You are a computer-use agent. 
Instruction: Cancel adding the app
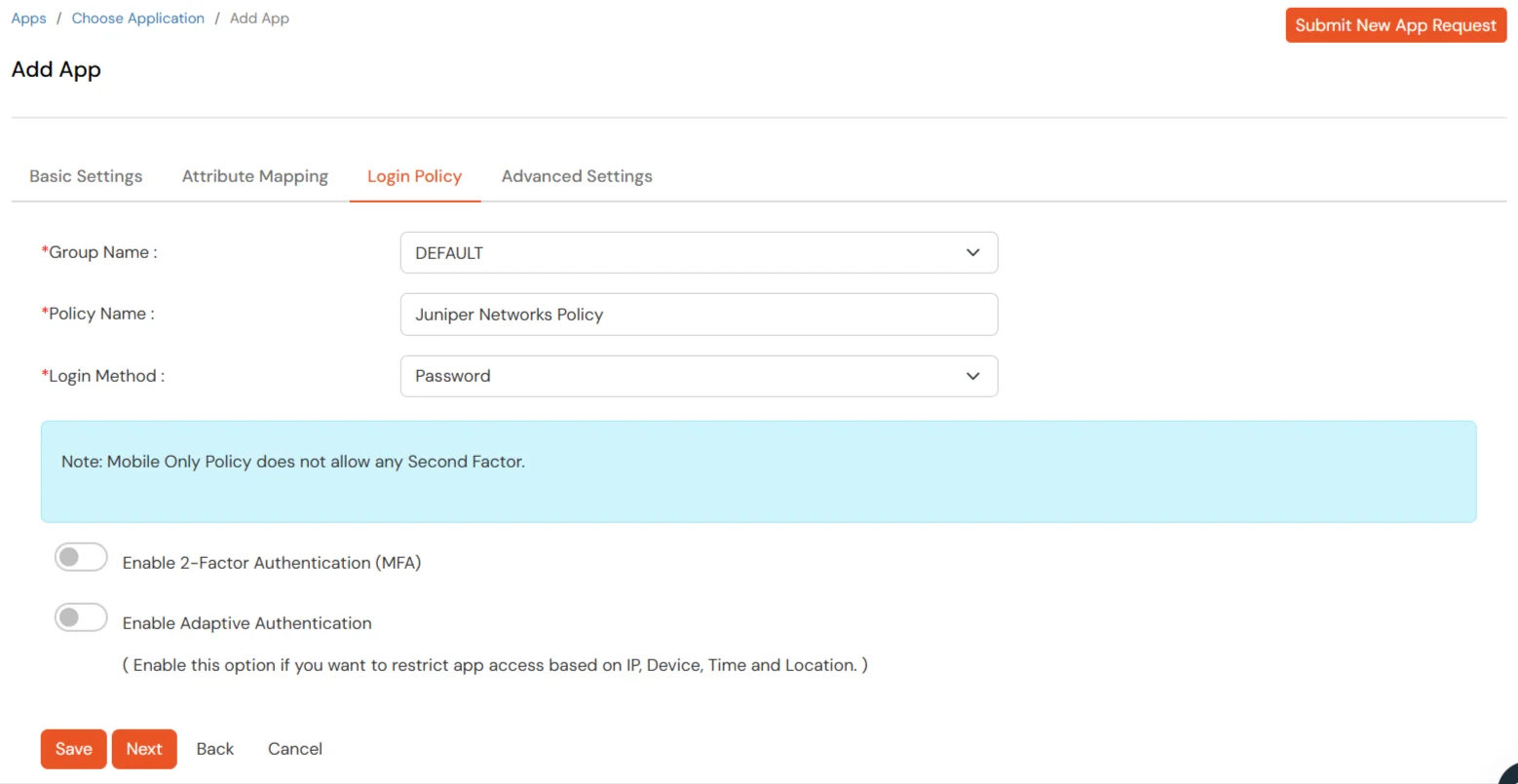click(x=295, y=749)
